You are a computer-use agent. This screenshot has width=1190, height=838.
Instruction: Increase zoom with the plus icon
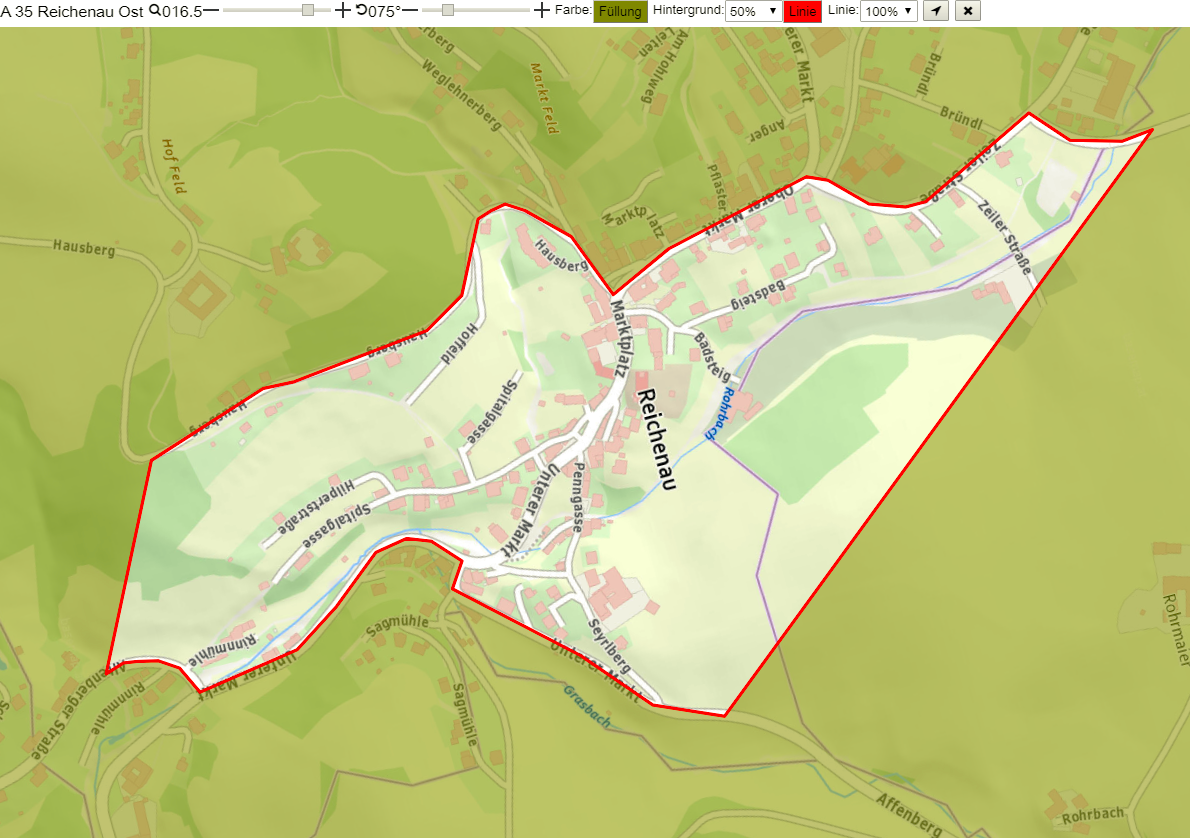[343, 11]
